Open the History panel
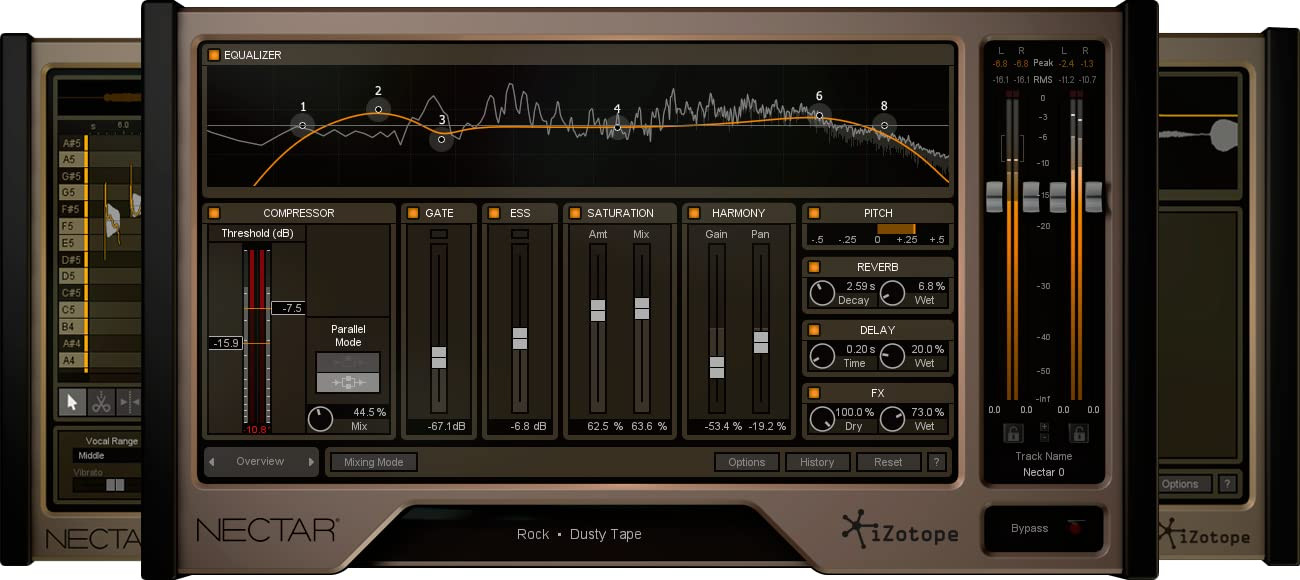The width and height of the screenshot is (1300, 580). [x=817, y=462]
